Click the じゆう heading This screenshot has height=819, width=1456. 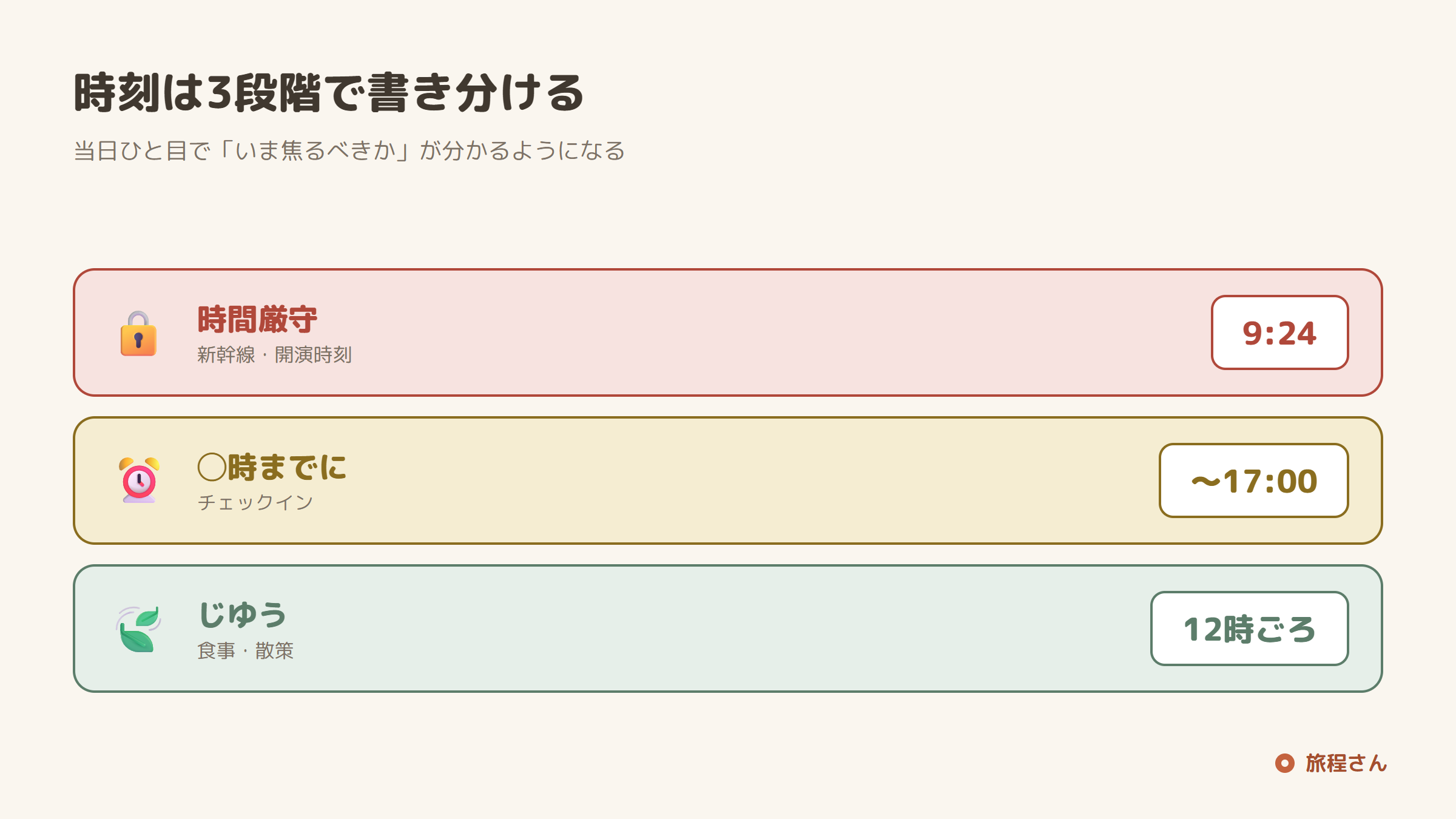[x=243, y=615]
